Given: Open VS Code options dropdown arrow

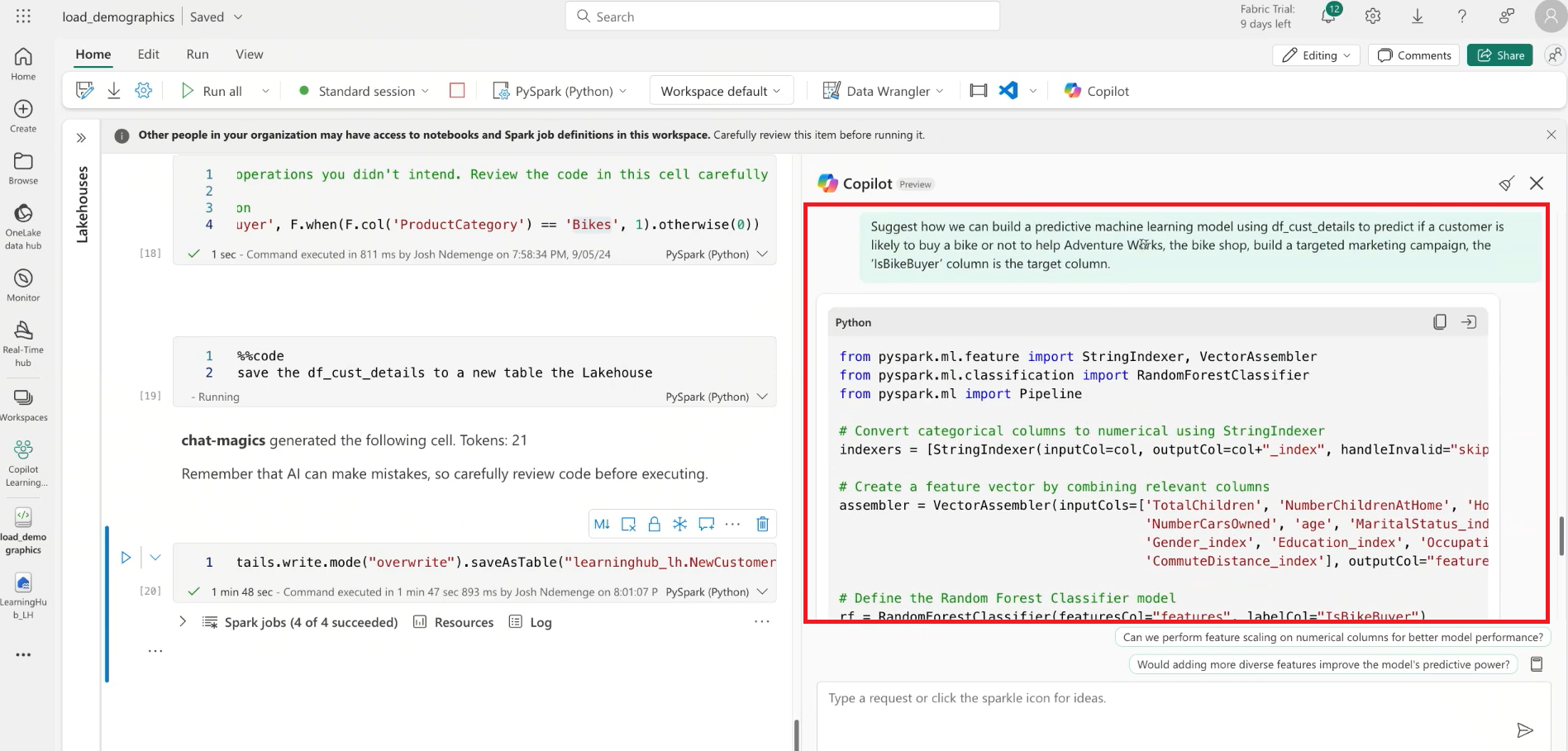Looking at the screenshot, I should tap(1032, 91).
